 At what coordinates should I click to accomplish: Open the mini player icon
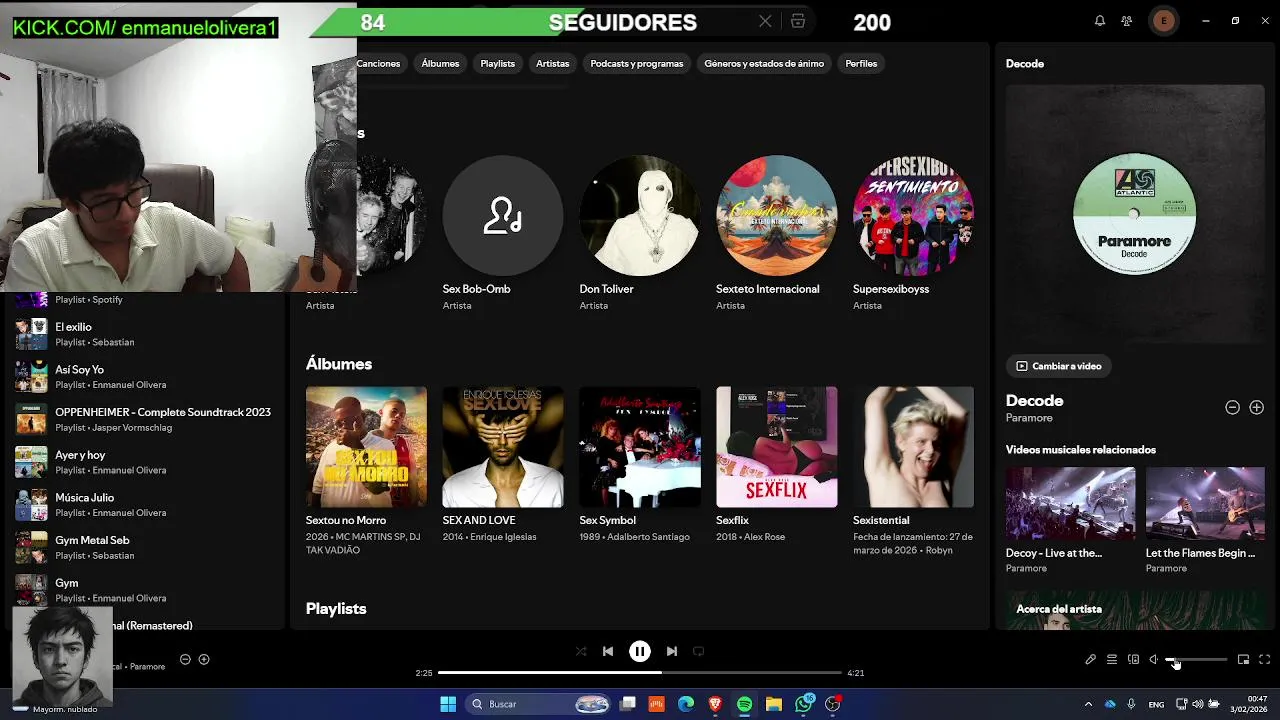pos(1243,659)
